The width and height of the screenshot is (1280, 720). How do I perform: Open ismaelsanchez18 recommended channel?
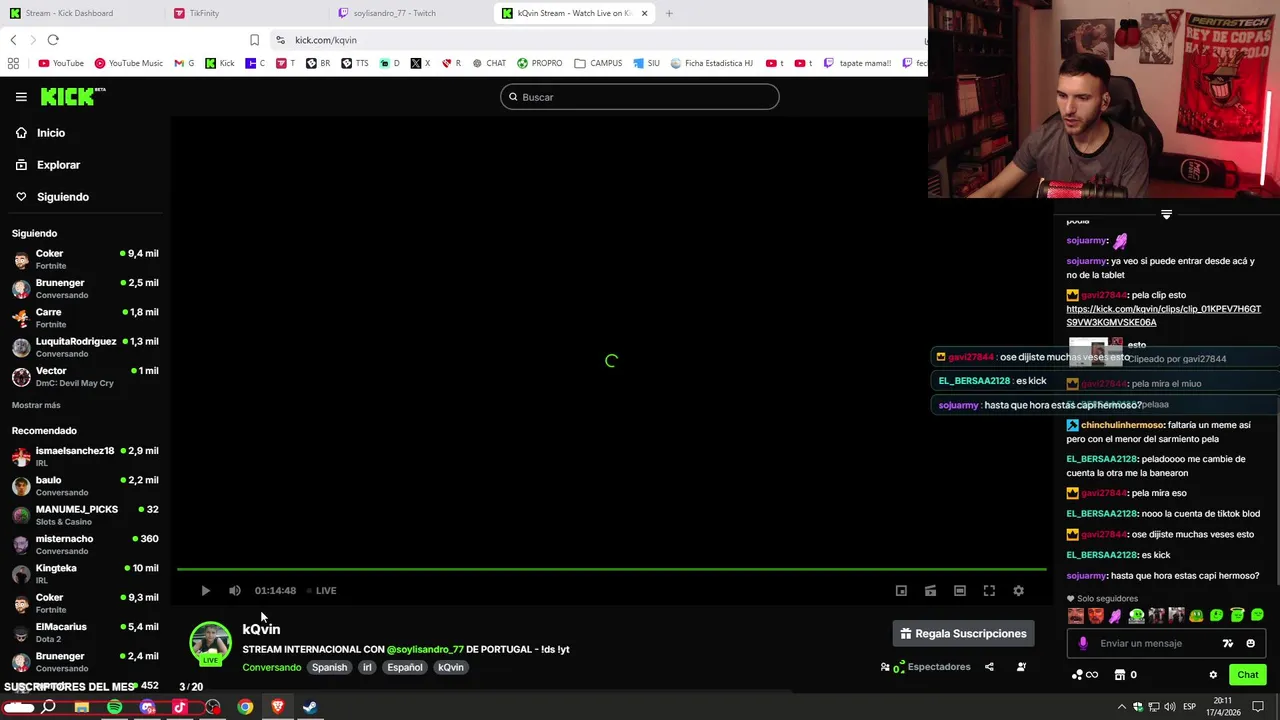coord(85,456)
